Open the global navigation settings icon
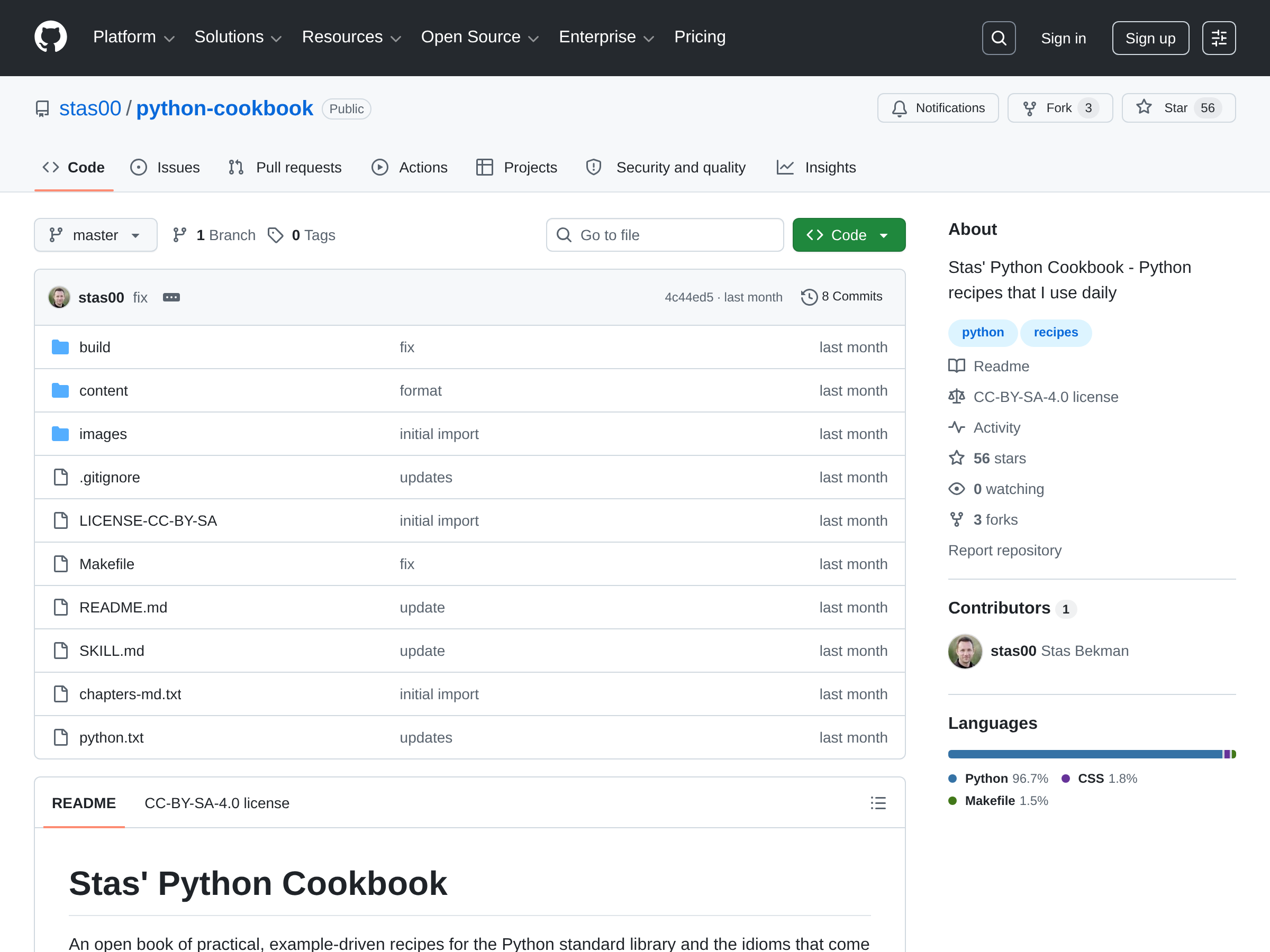 (x=1218, y=38)
